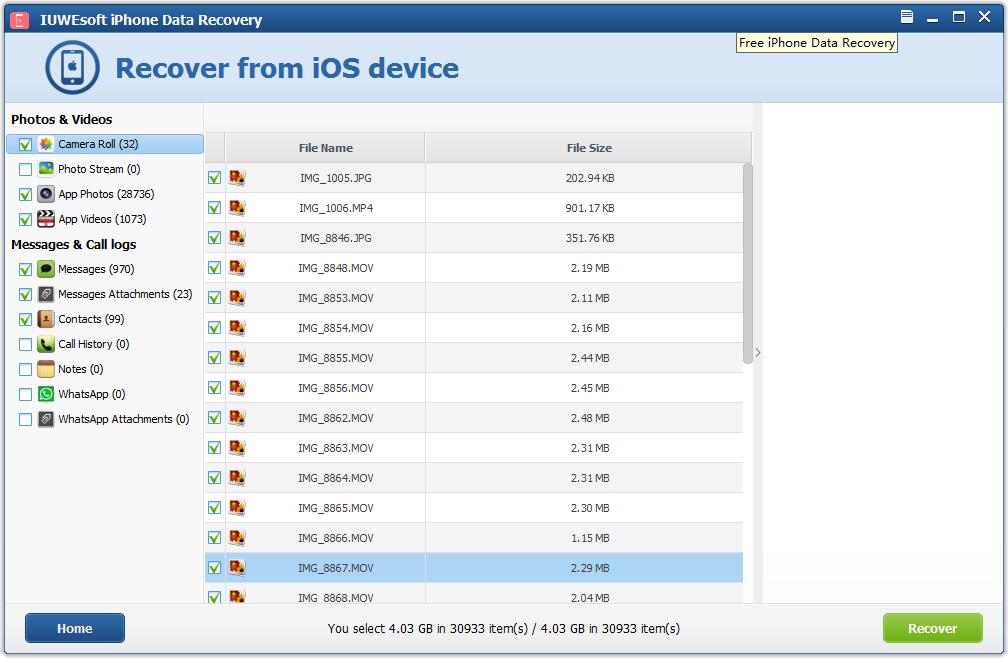The width and height of the screenshot is (1008, 658).
Task: Click the selection summary status text
Action: point(503,628)
